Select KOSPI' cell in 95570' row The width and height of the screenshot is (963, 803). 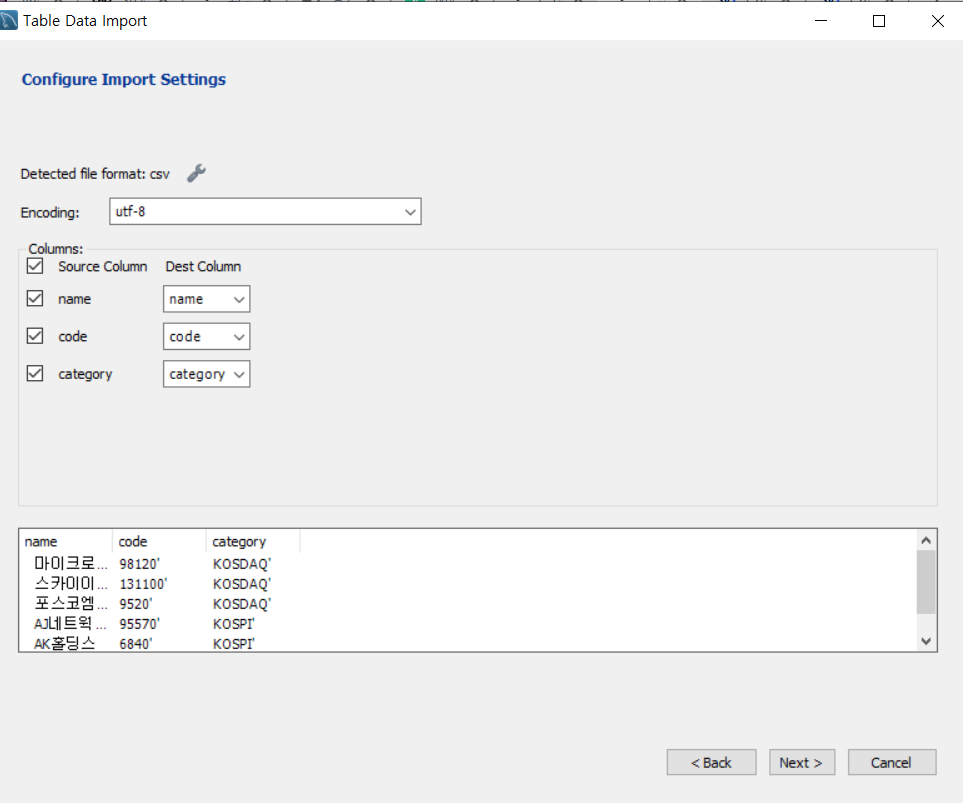234,624
